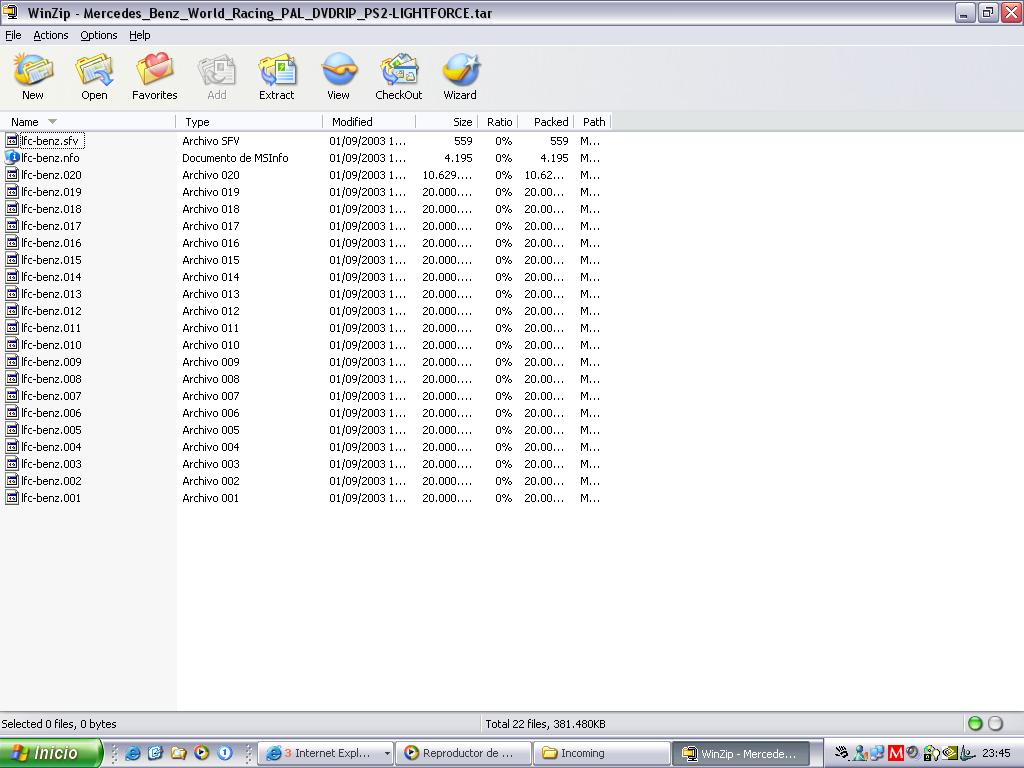Click the size value 4.195
The height and width of the screenshot is (768, 1024).
(457, 158)
